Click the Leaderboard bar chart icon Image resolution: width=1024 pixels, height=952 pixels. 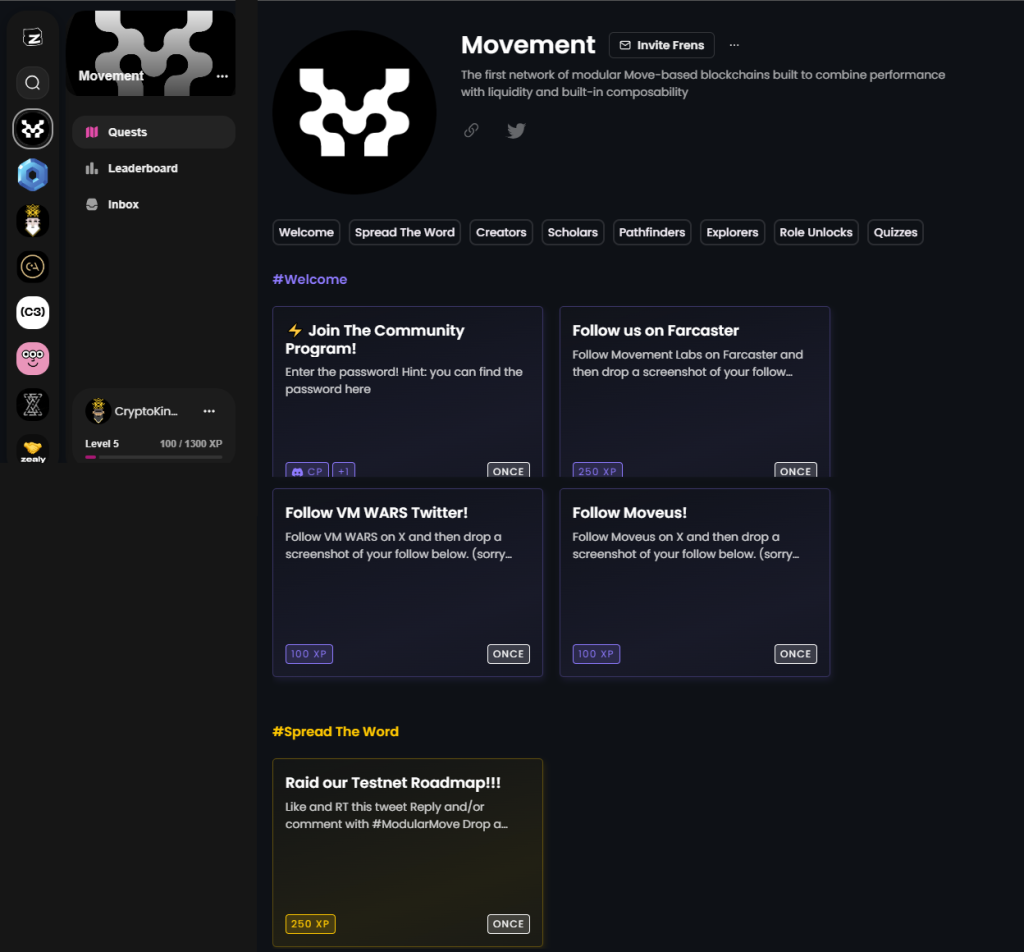(x=92, y=168)
